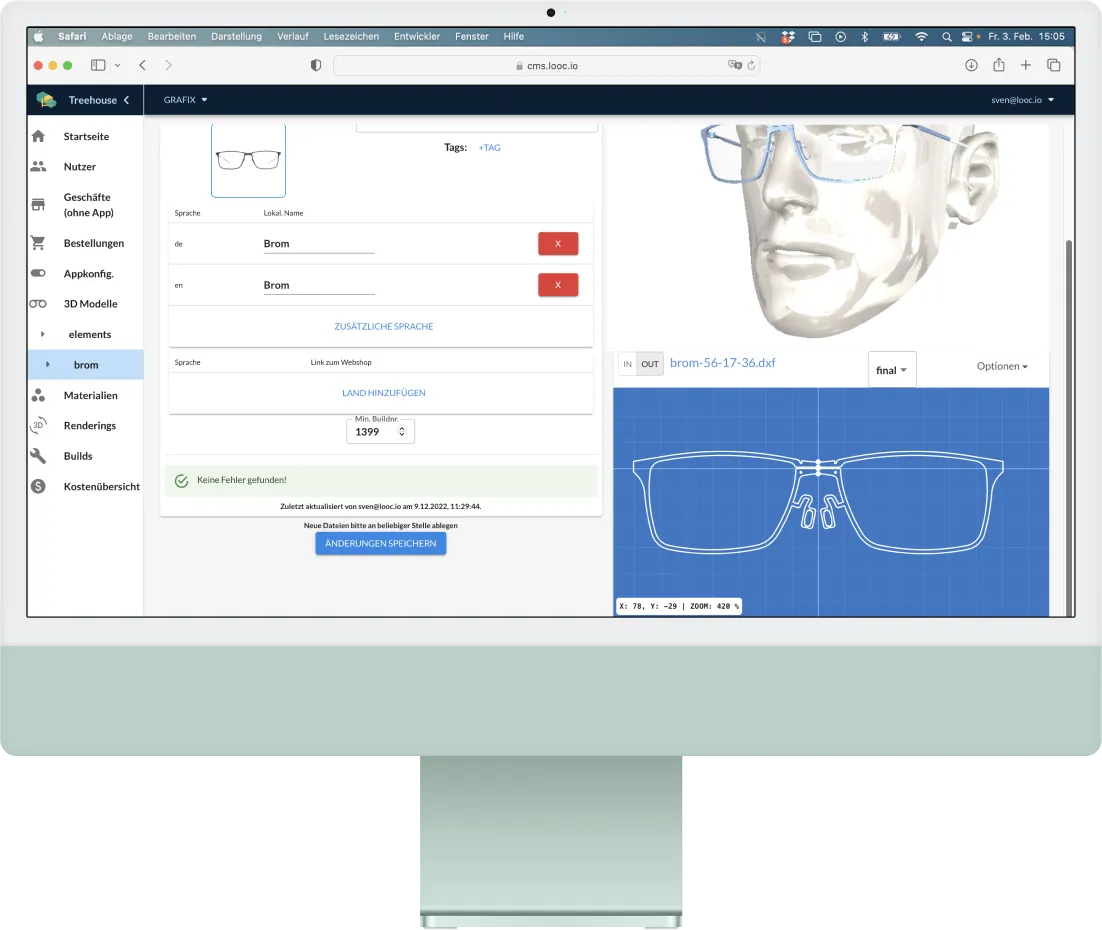Collapse the Treehouse sidebar chevron
1102x930 pixels.
coord(127,100)
